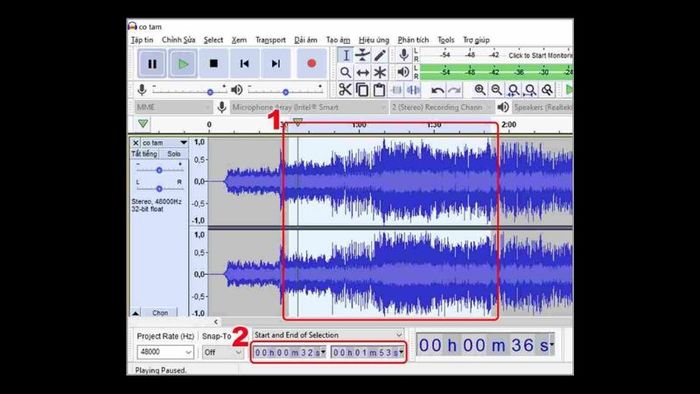Open the Phân tích menu

coord(413,40)
